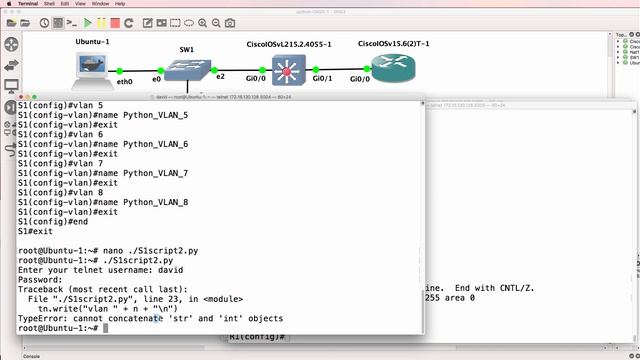Click the SW1 node label
The height and width of the screenshot is (360, 640).
pyautogui.click(x=187, y=50)
